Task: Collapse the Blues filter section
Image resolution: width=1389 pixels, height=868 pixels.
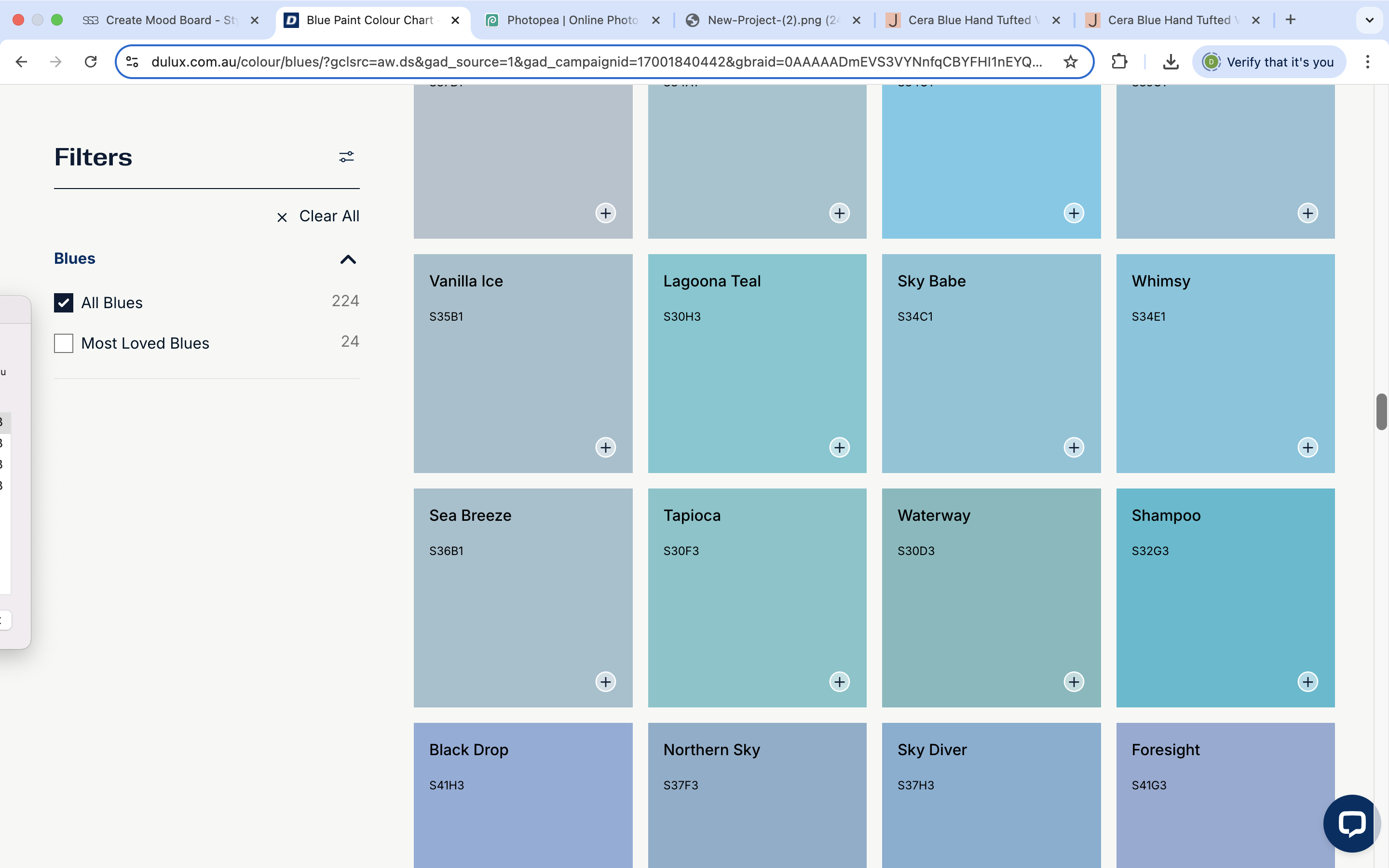Action: click(348, 259)
